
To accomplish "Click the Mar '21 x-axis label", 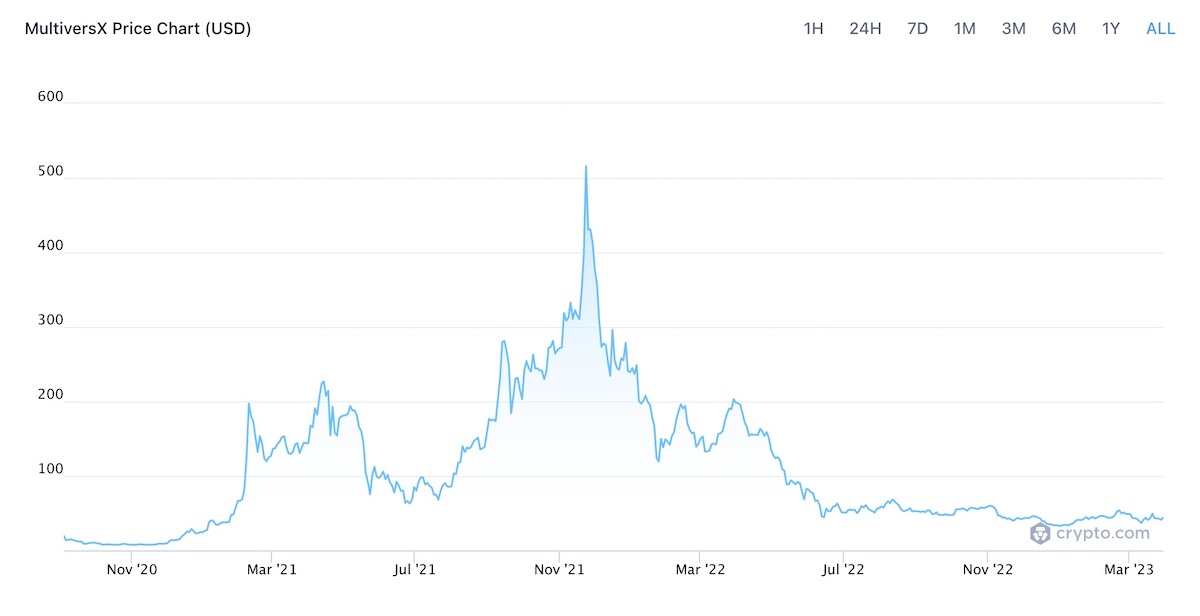I will click(273, 570).
